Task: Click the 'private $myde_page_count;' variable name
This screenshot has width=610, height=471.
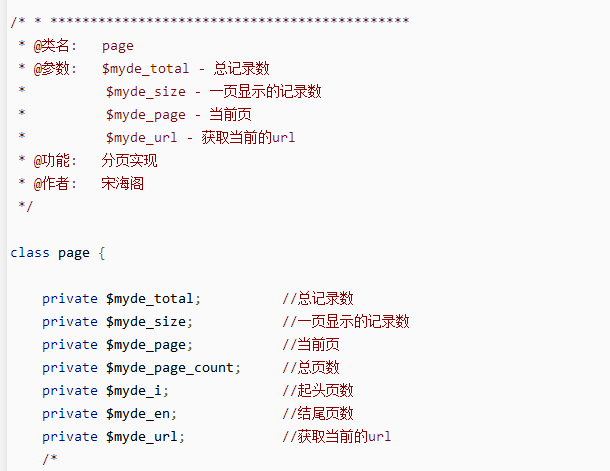Action: pos(173,368)
